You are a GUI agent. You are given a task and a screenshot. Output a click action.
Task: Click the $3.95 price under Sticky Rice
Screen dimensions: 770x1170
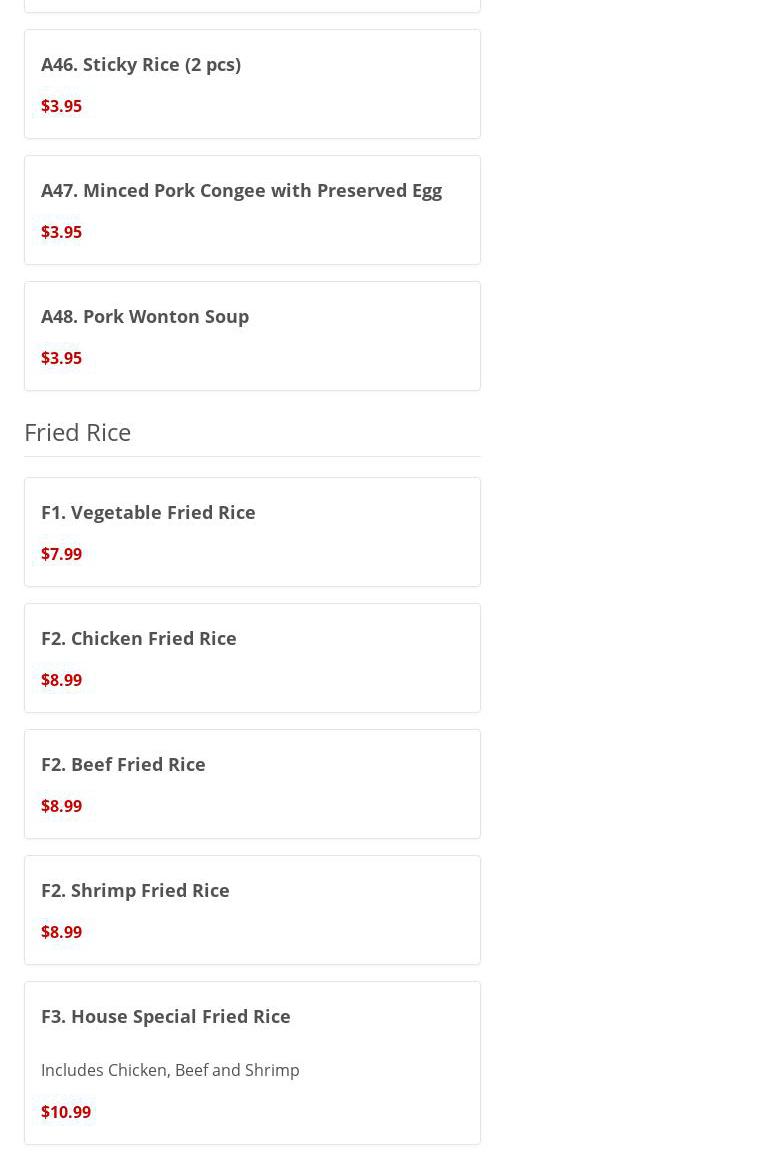click(x=62, y=106)
